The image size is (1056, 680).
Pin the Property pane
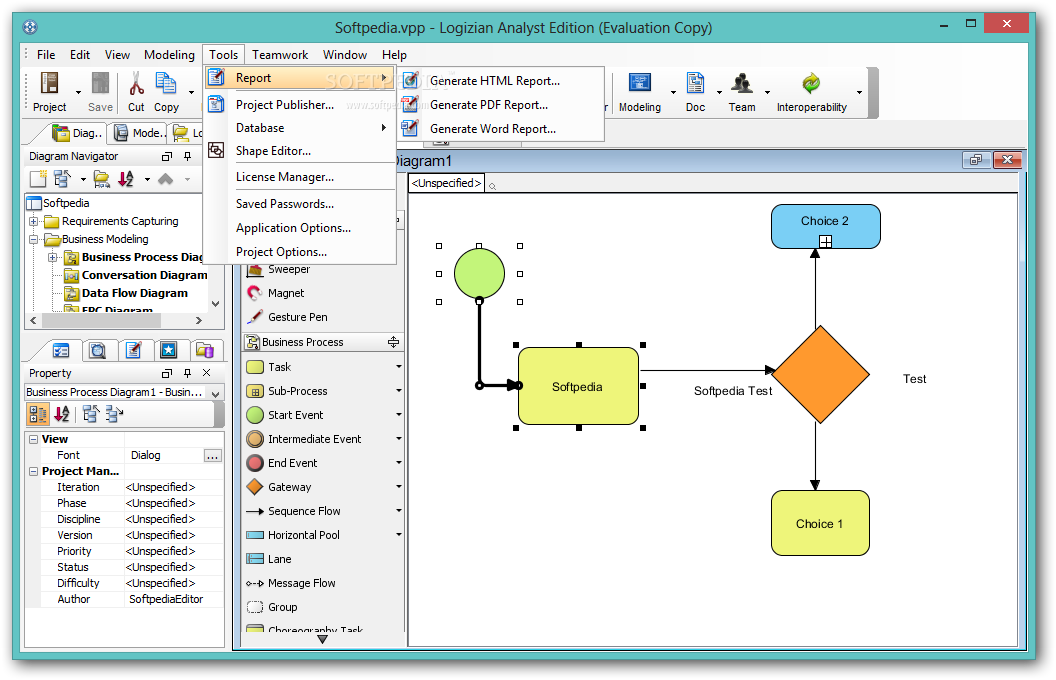click(x=188, y=373)
